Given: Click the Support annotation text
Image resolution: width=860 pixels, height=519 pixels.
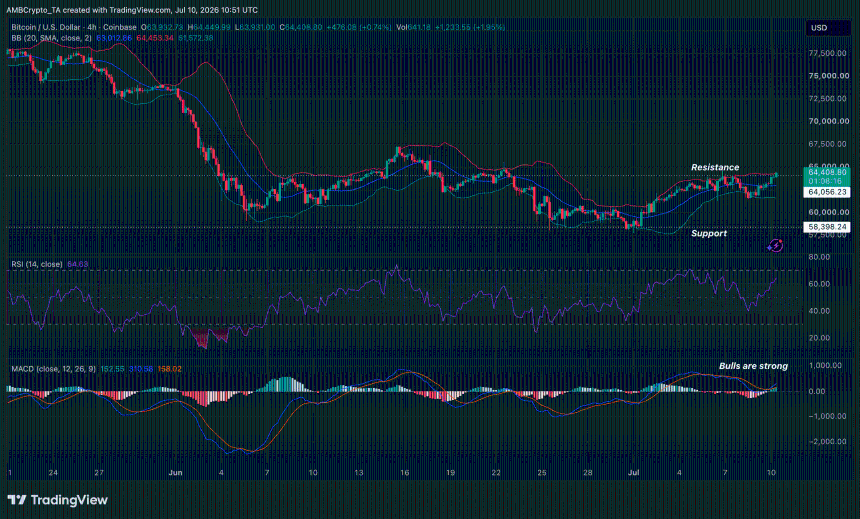Looking at the screenshot, I should pos(709,233).
